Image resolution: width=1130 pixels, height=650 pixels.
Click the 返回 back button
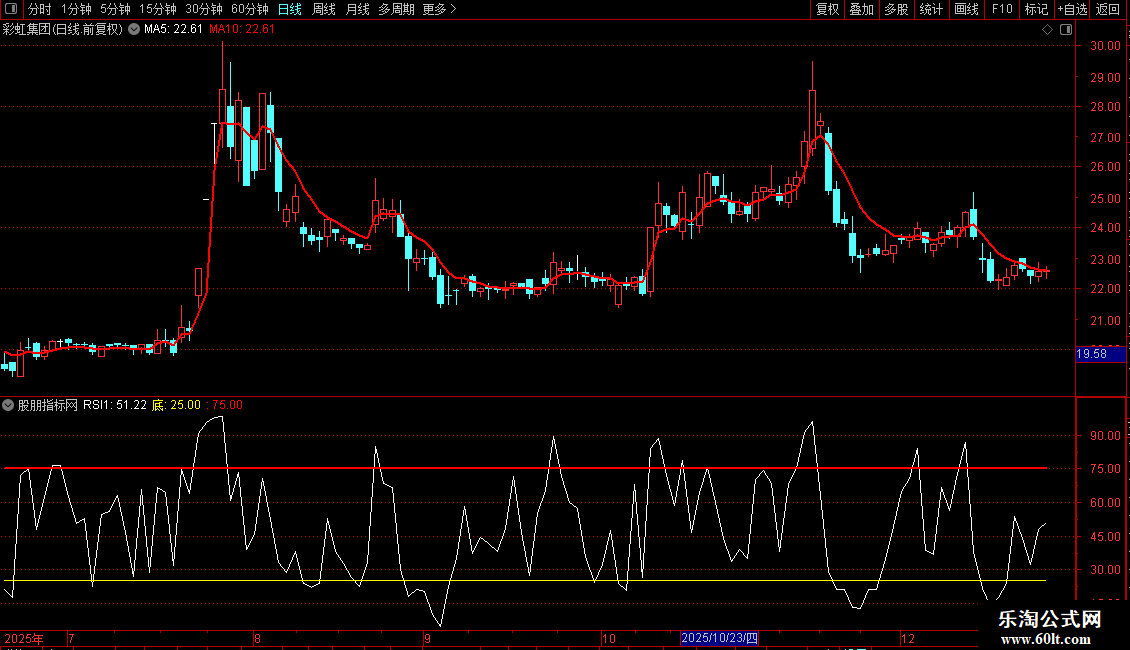1108,9
